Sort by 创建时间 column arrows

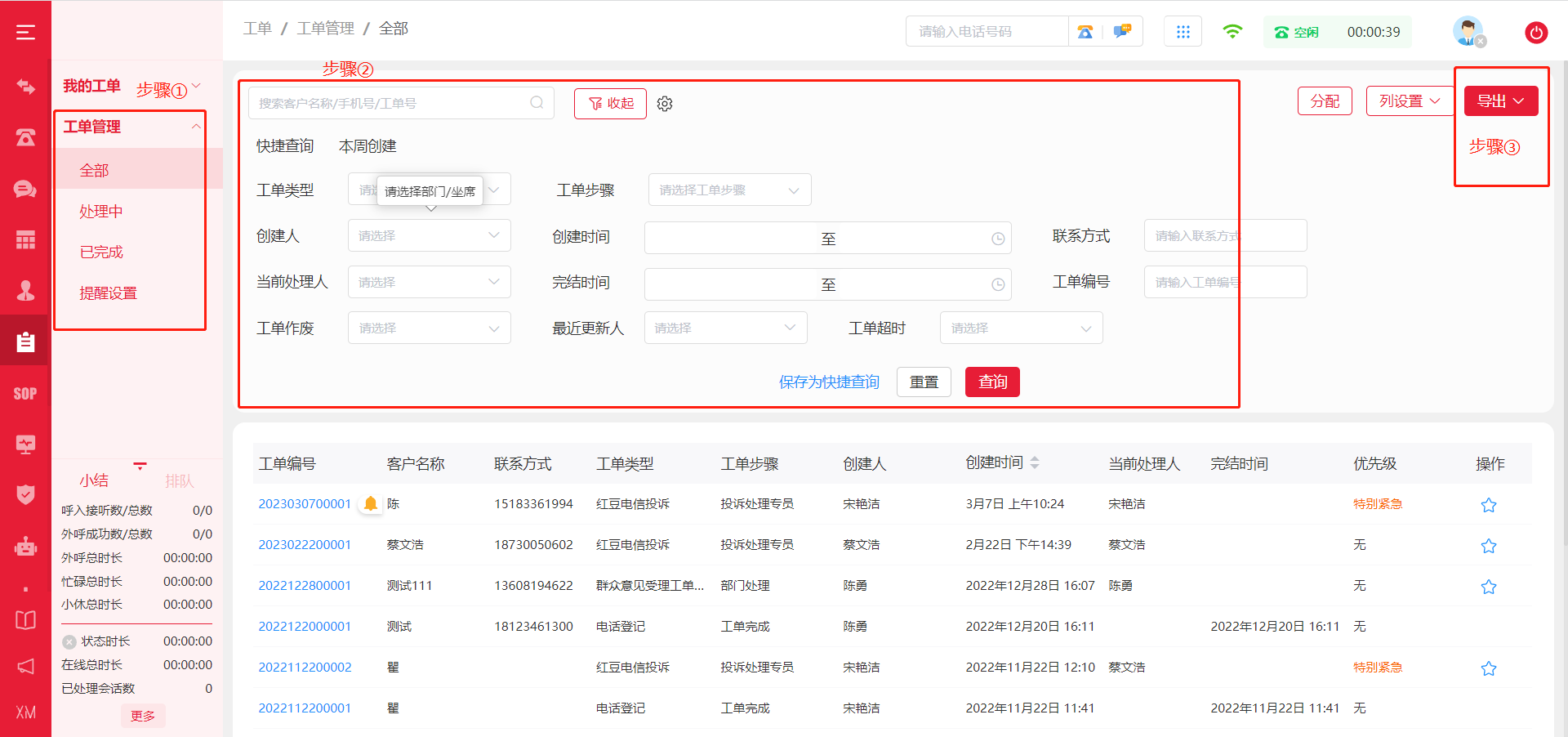pyautogui.click(x=1035, y=462)
